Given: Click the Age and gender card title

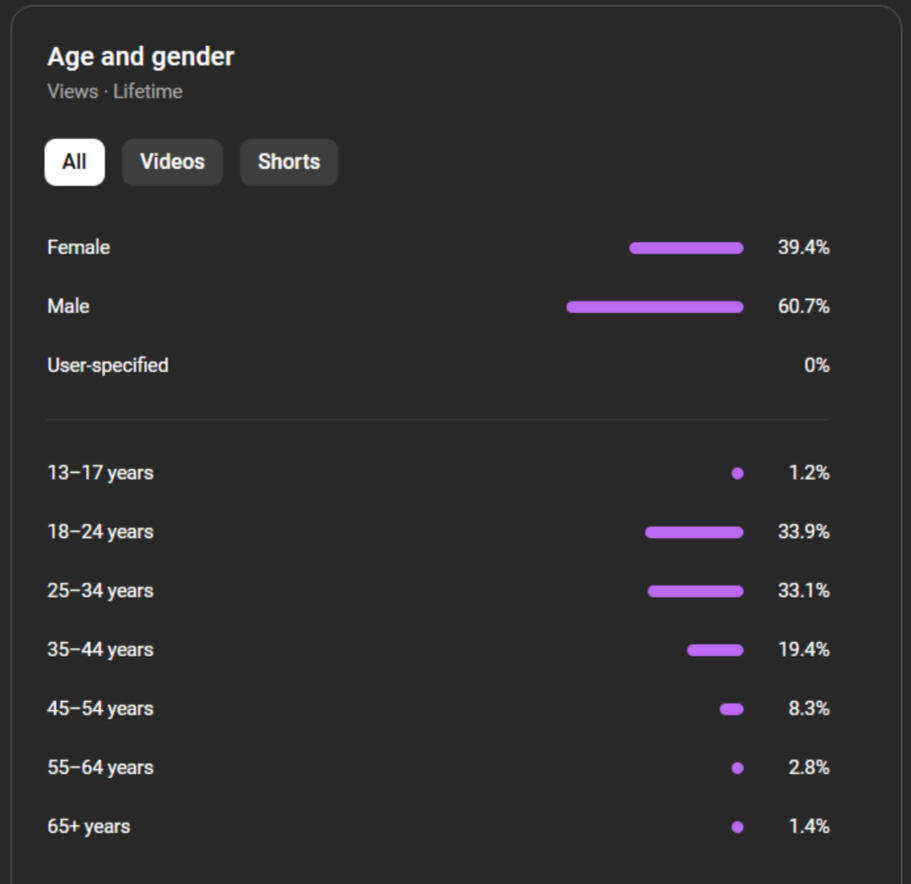Looking at the screenshot, I should (140, 57).
